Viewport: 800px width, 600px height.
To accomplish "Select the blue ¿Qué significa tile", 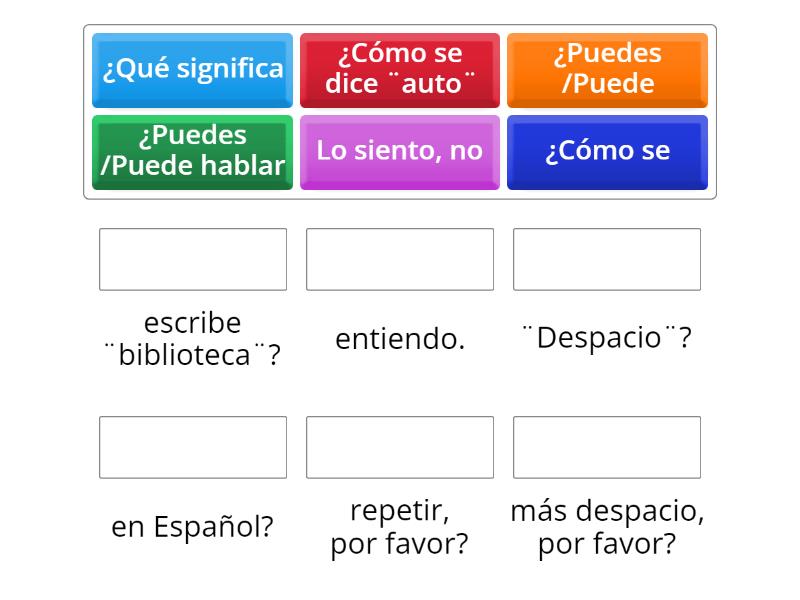I will pyautogui.click(x=192, y=69).
